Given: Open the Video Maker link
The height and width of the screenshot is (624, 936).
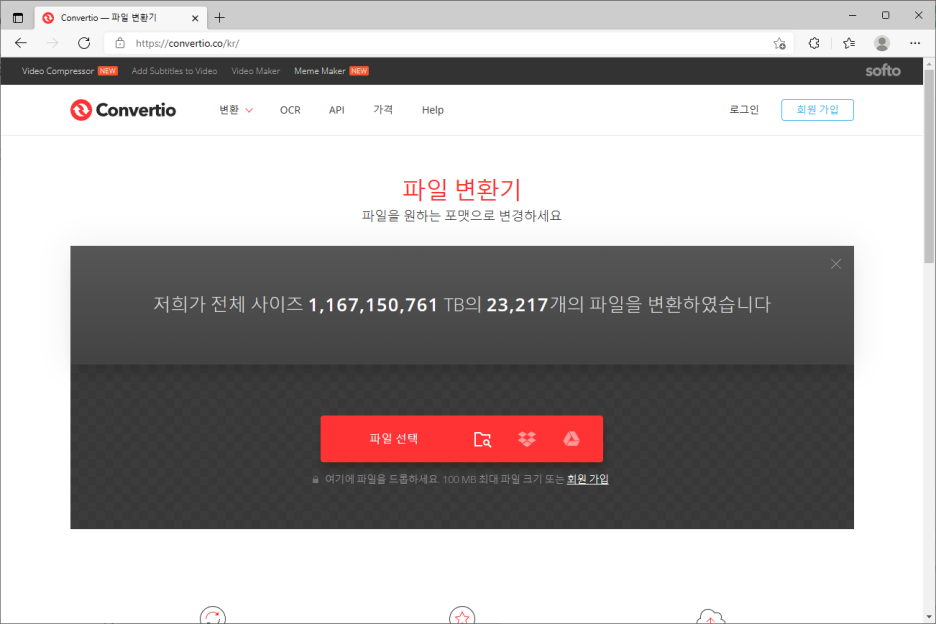Looking at the screenshot, I should (x=255, y=71).
